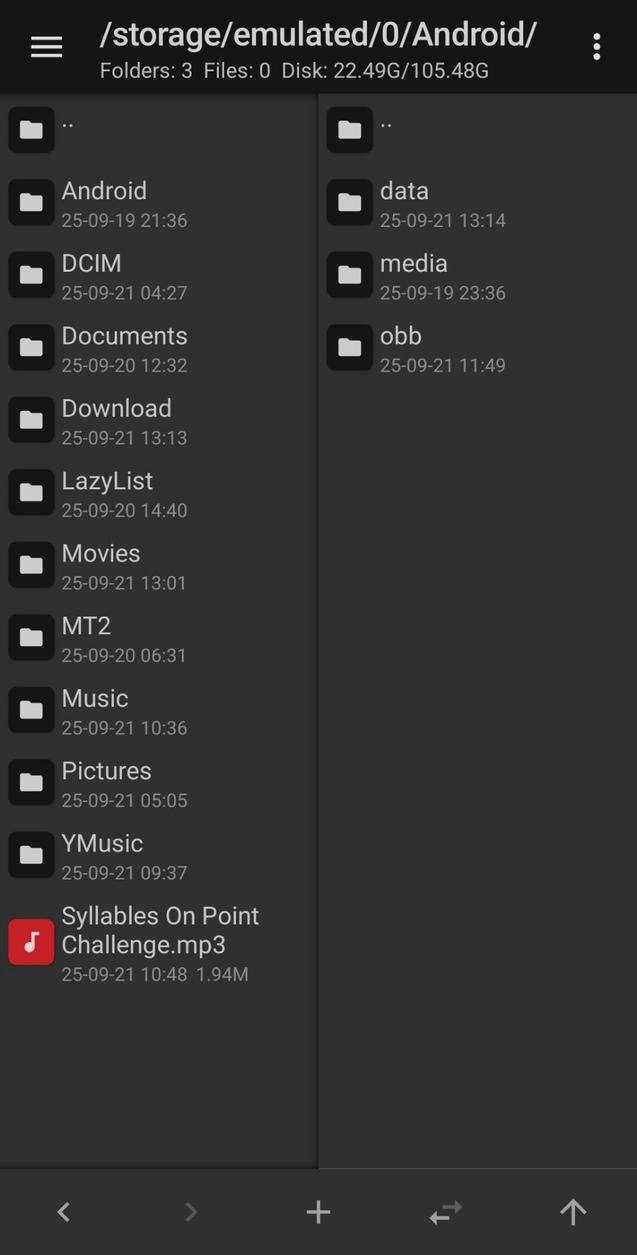
Task: Open the three-dot overflow menu
Action: pos(596,46)
